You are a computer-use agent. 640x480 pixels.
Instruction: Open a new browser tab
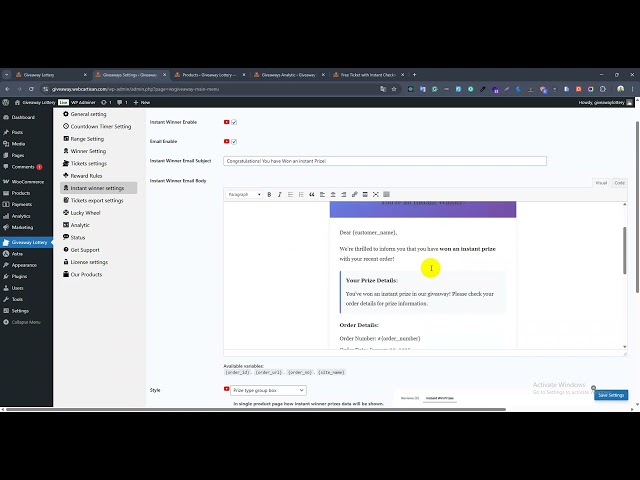click(414, 75)
